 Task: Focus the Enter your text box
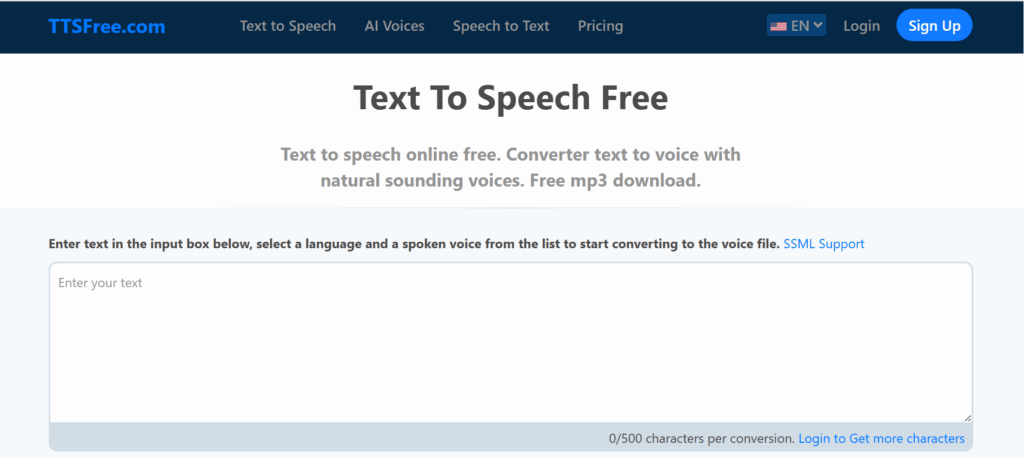click(x=510, y=340)
